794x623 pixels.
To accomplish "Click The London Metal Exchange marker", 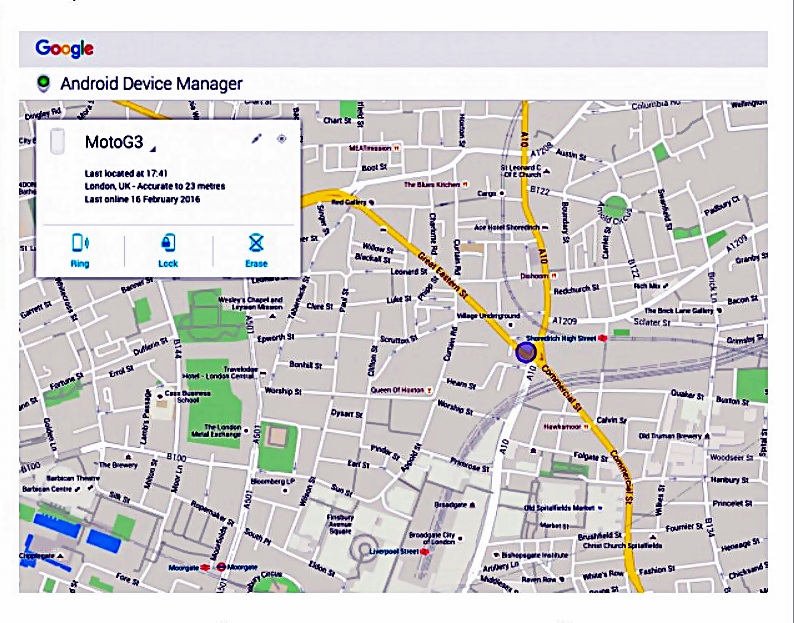I will (246, 431).
